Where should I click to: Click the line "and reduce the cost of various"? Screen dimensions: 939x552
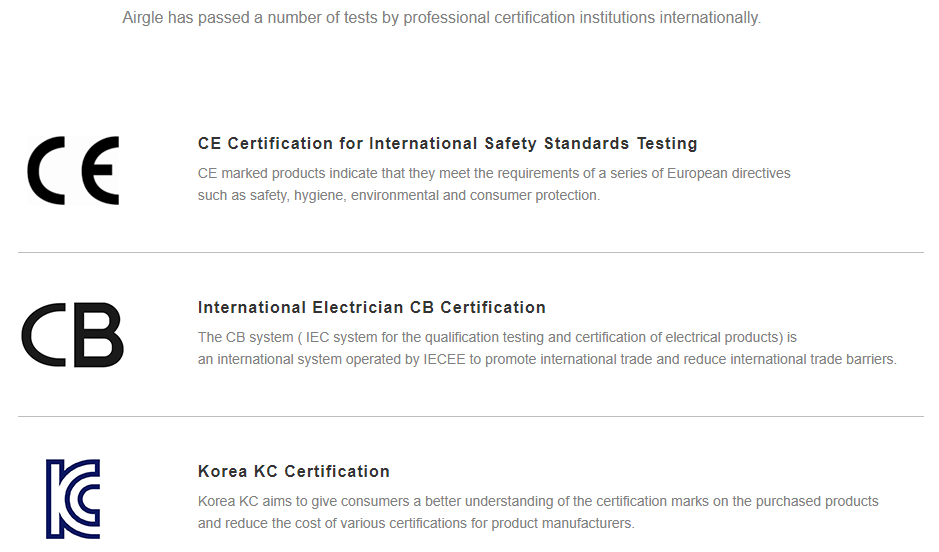415,523
